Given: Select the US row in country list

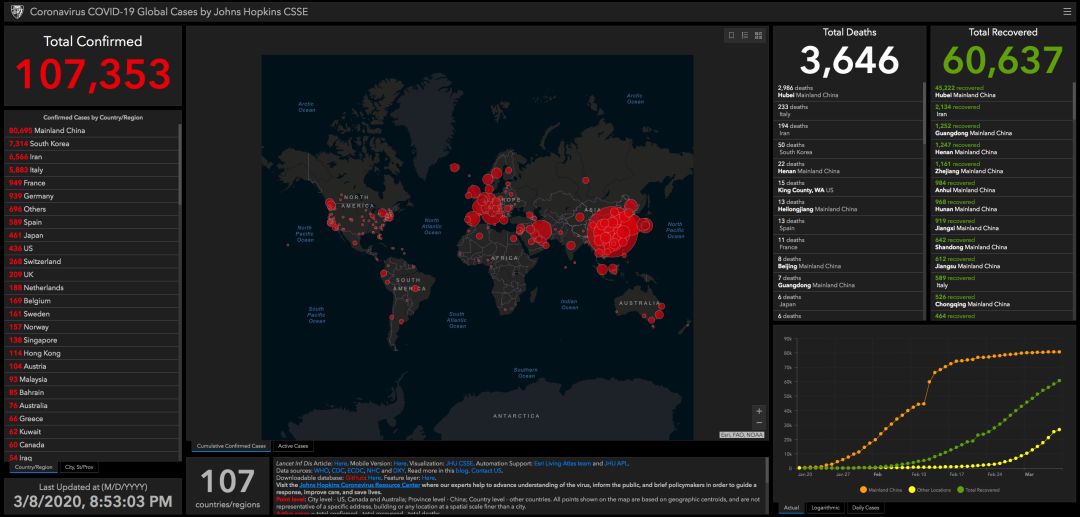Looking at the screenshot, I should [x=92, y=248].
